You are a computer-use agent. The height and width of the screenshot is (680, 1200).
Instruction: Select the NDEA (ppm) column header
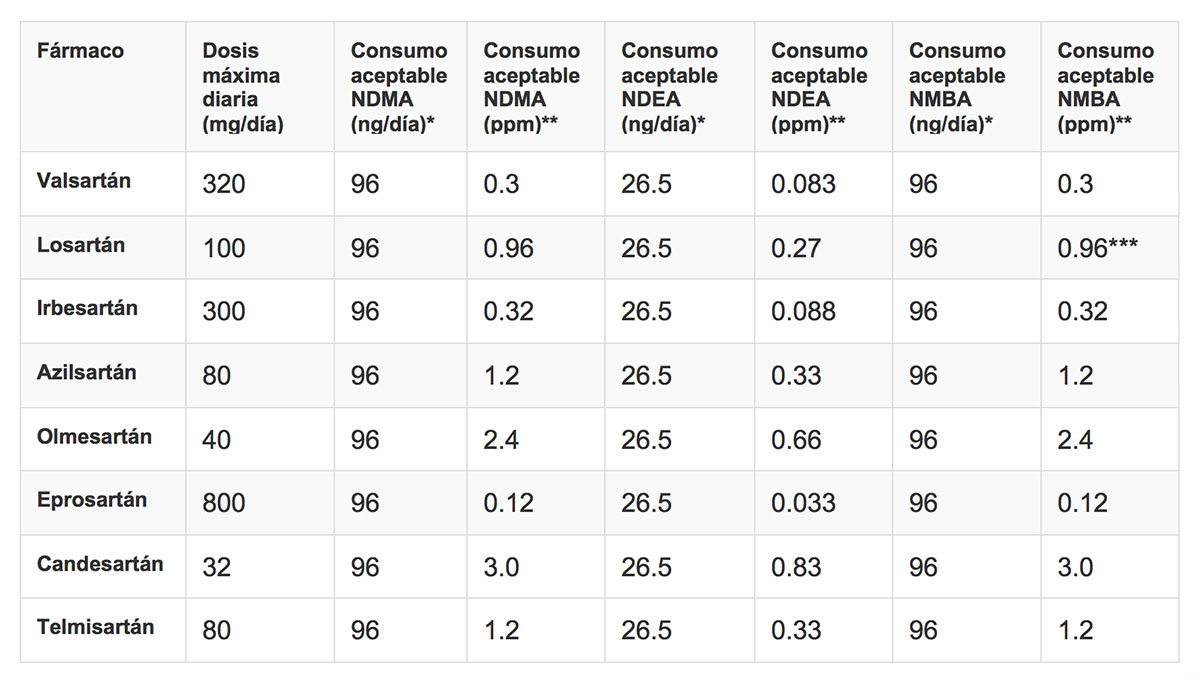820,88
